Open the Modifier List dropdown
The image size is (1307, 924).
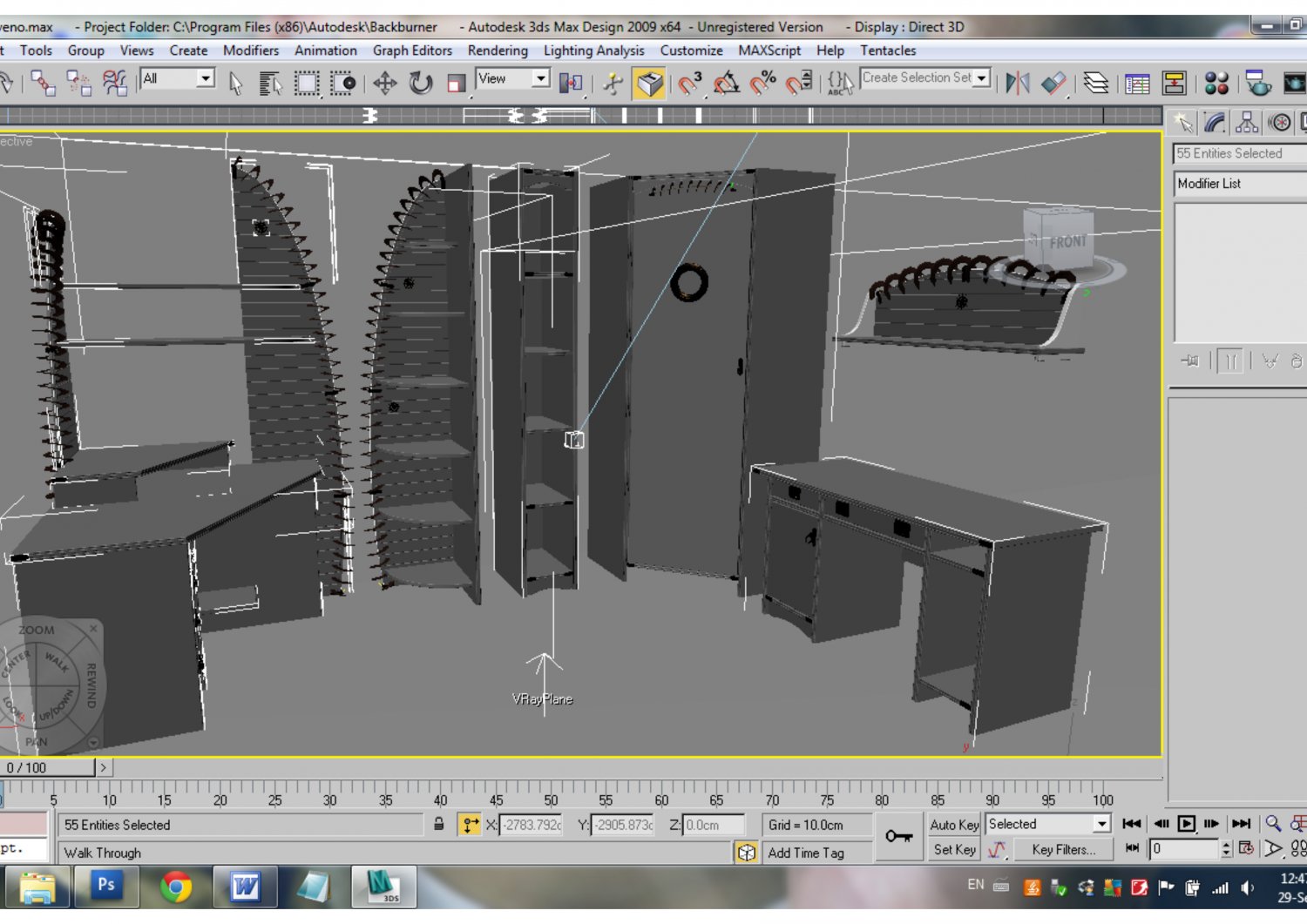click(1239, 183)
